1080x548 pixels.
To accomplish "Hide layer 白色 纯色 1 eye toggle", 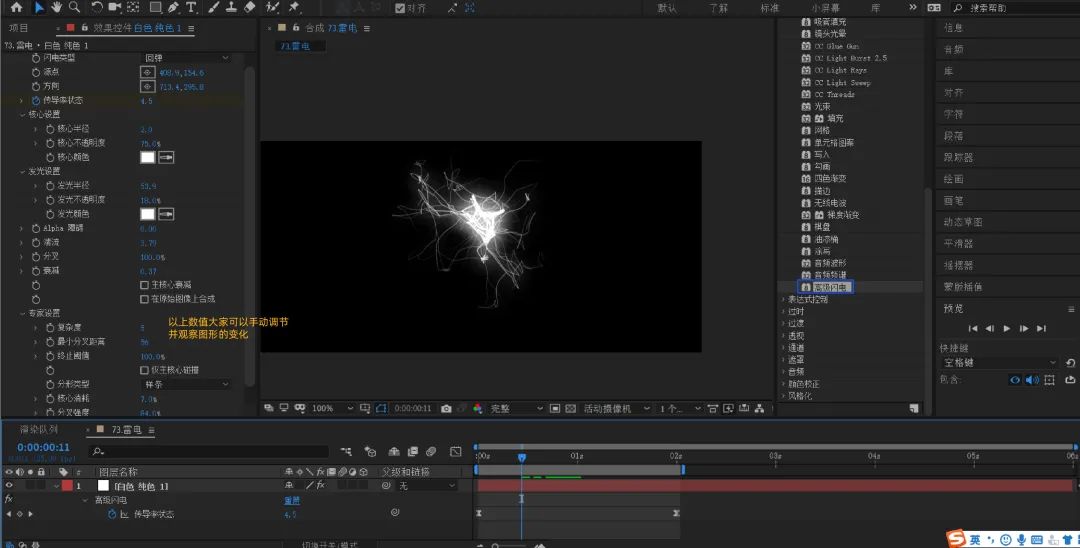I will (9, 486).
